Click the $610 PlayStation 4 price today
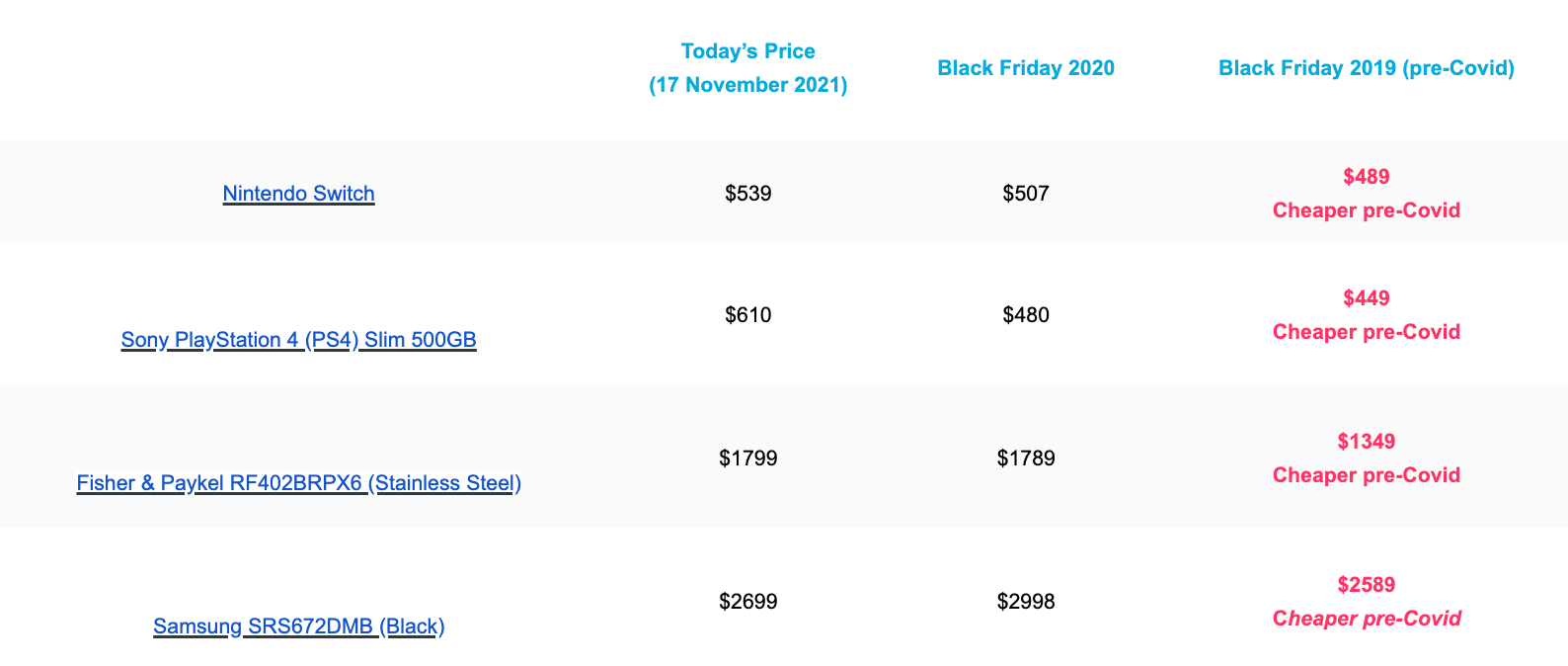Screen dimensions: 1568x666 coord(747,315)
